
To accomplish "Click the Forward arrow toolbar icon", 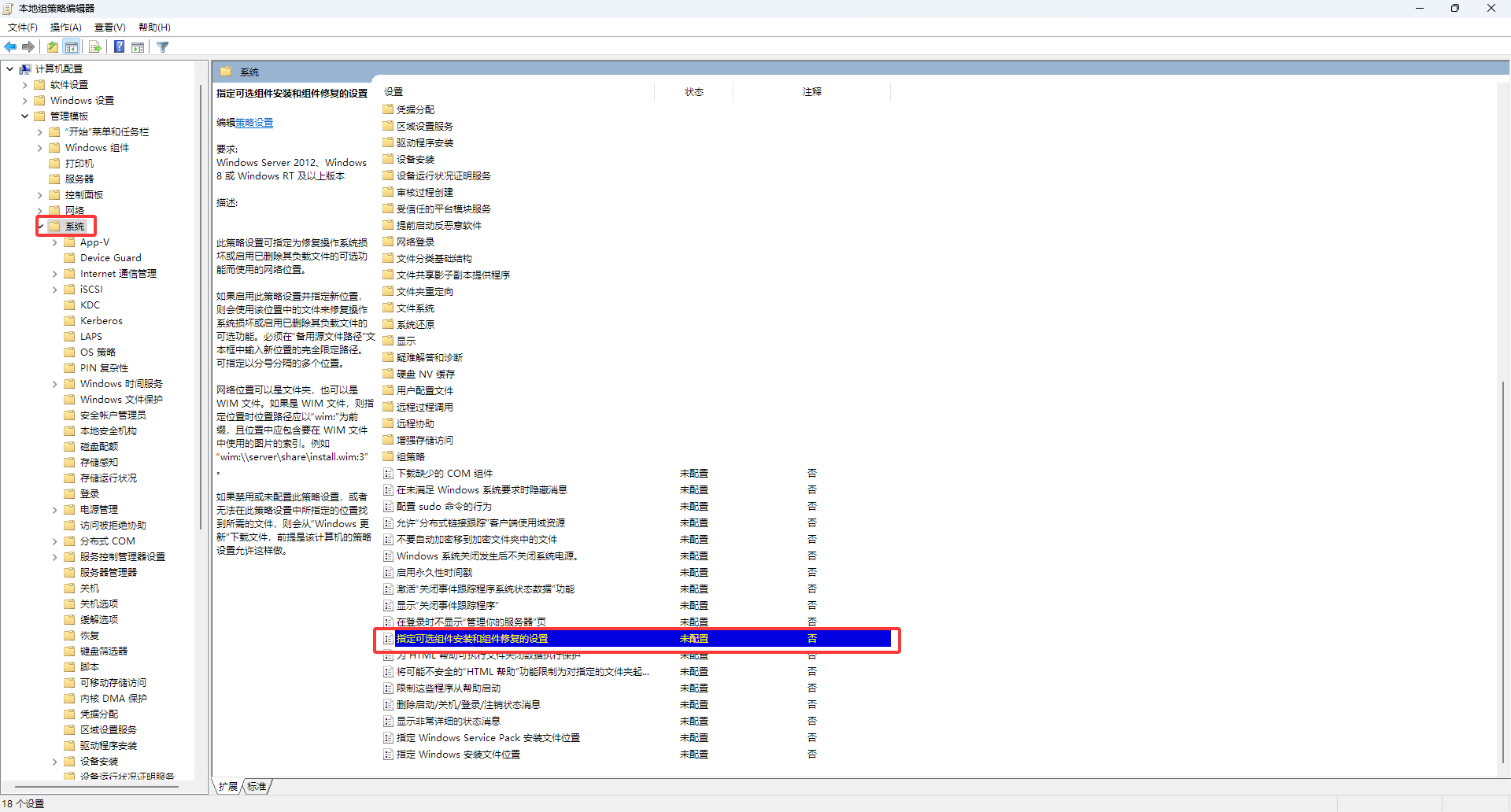I will pyautogui.click(x=28, y=47).
